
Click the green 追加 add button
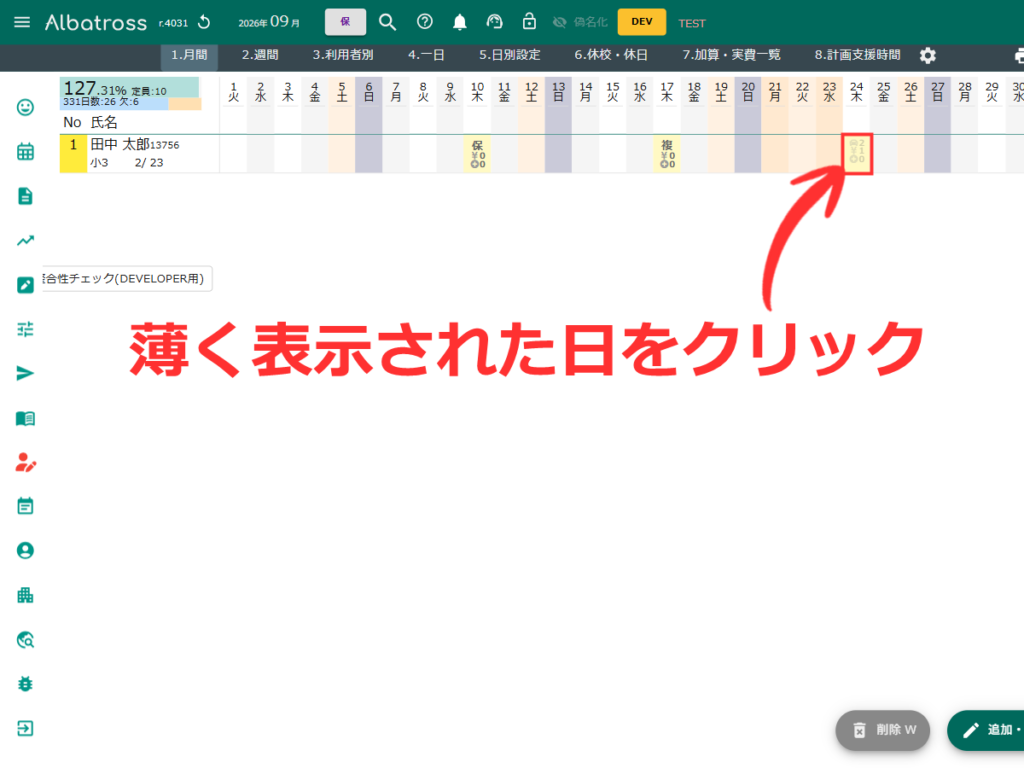pos(987,730)
